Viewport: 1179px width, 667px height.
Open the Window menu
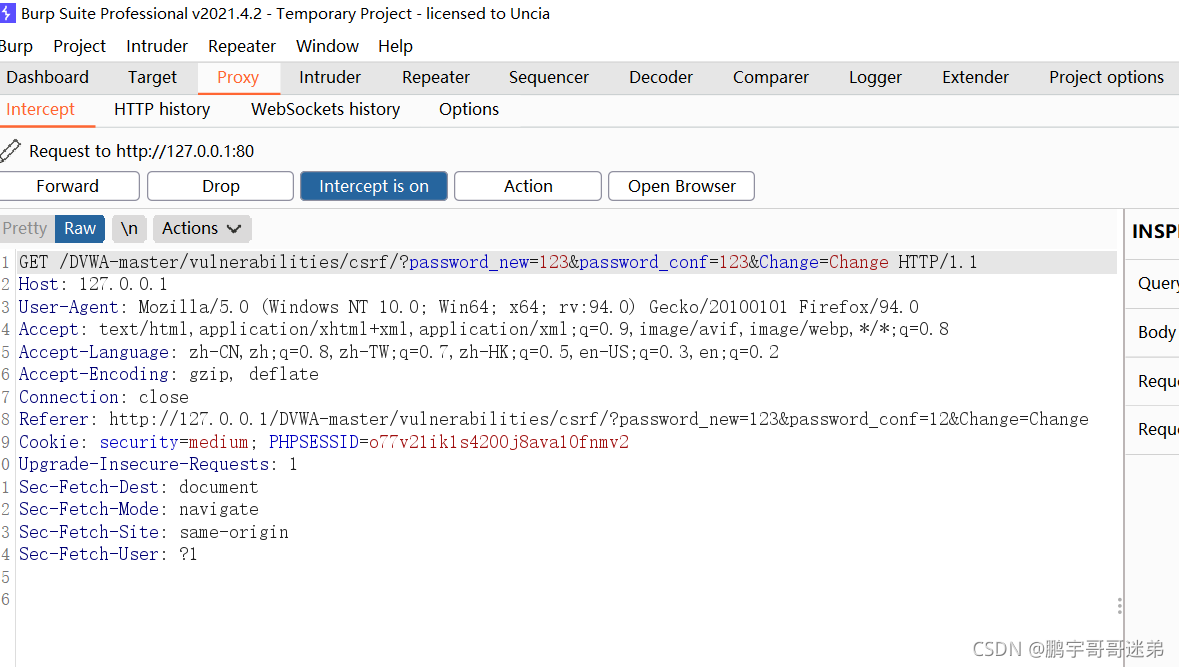point(327,47)
